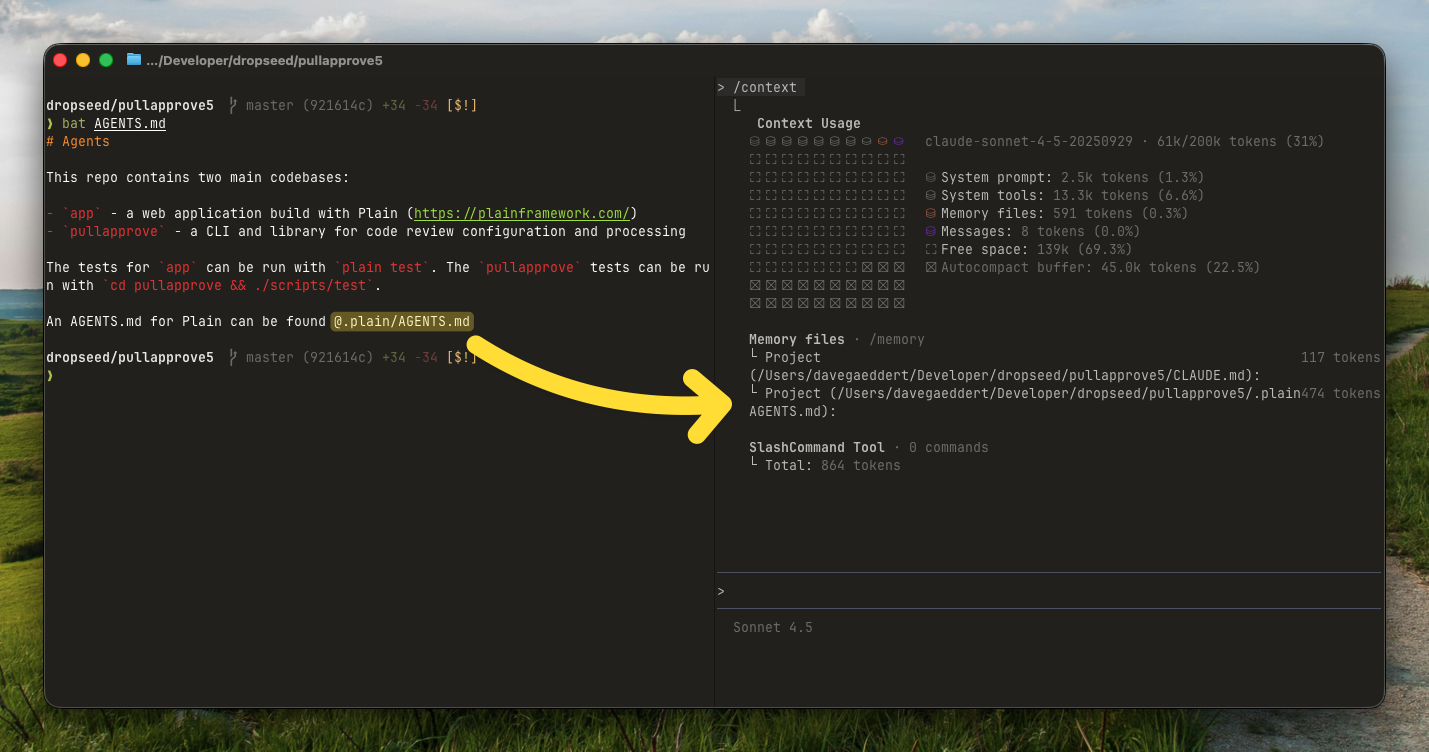Click the /memory command hint

tap(896, 340)
